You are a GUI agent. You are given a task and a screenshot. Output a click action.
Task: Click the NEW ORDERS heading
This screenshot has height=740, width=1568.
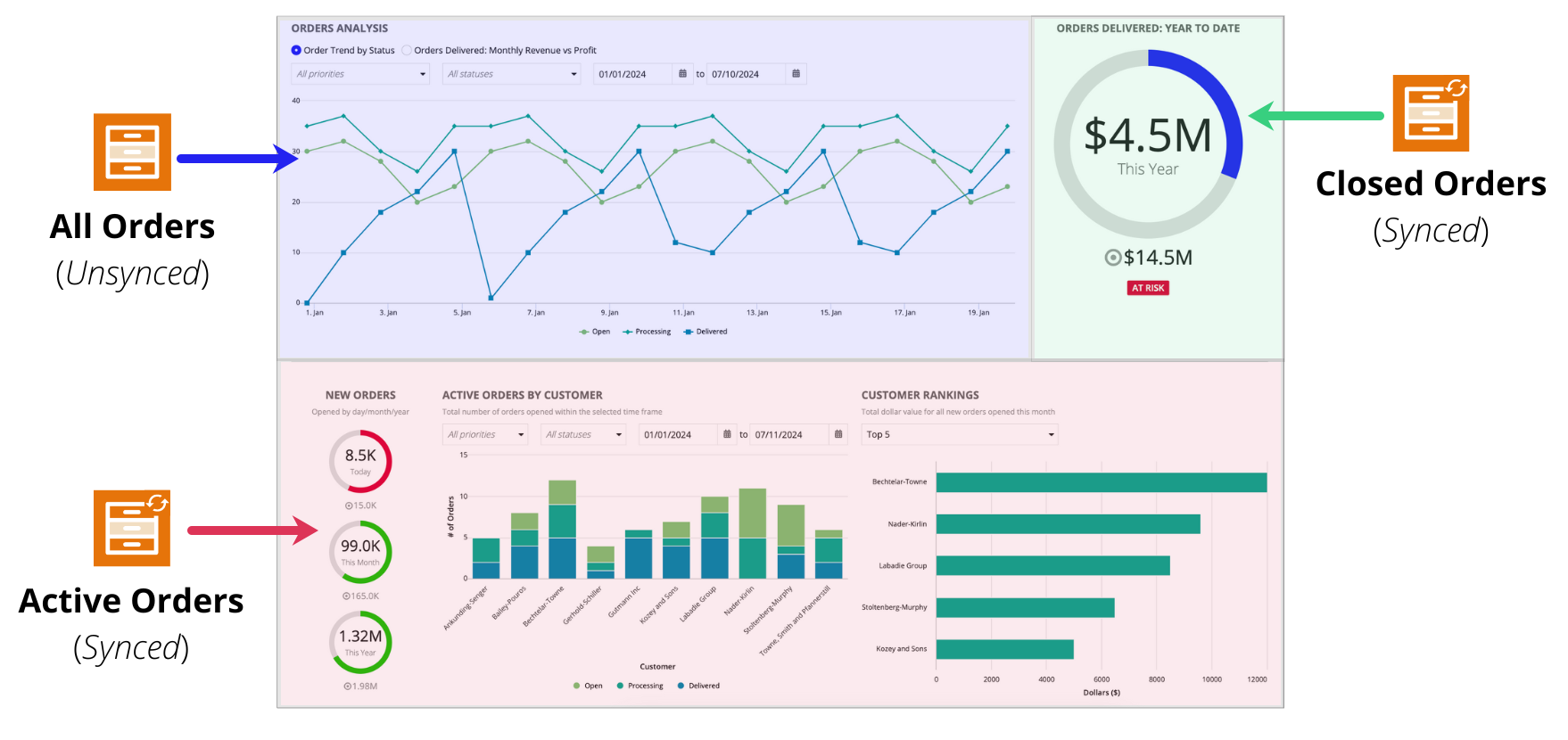pos(360,395)
